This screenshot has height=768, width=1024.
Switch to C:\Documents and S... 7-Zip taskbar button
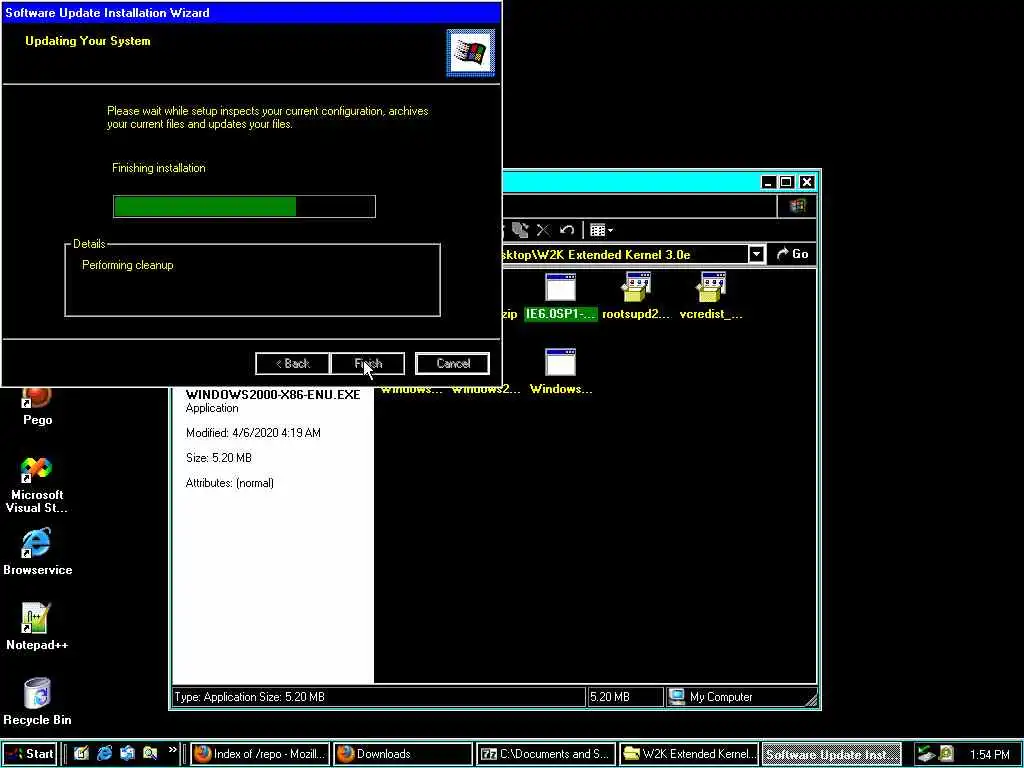coord(546,754)
